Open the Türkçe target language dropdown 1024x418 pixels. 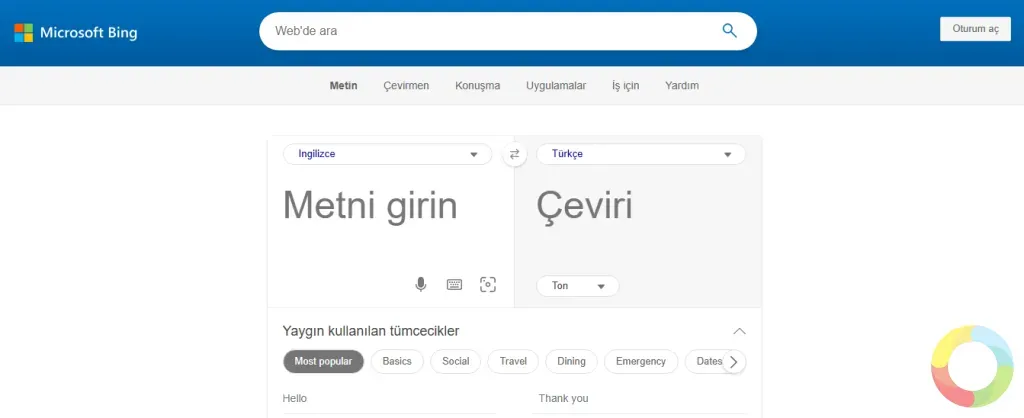point(641,154)
